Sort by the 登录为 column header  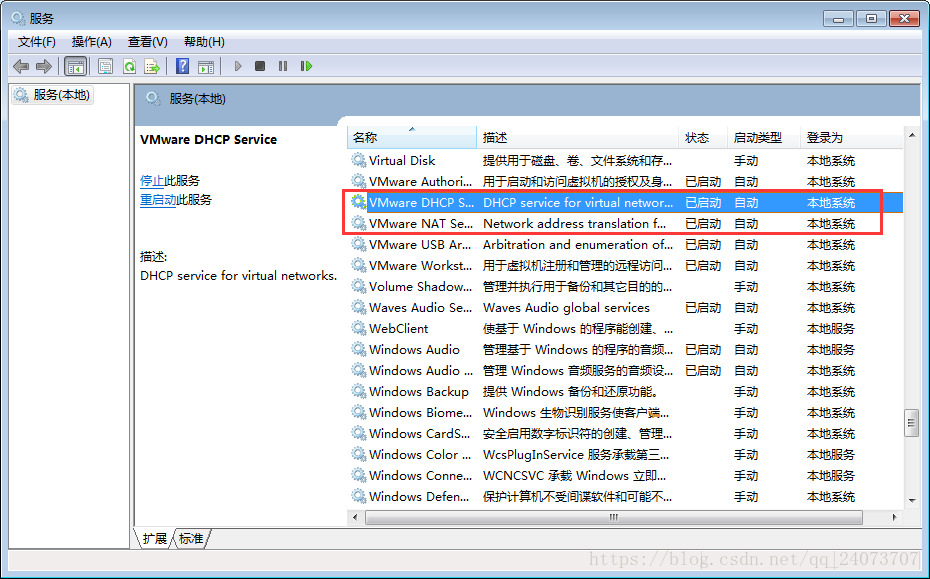852,138
